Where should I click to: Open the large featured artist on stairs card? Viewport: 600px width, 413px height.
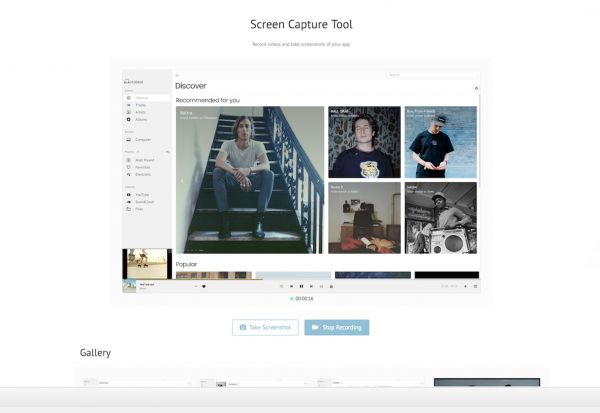250,179
